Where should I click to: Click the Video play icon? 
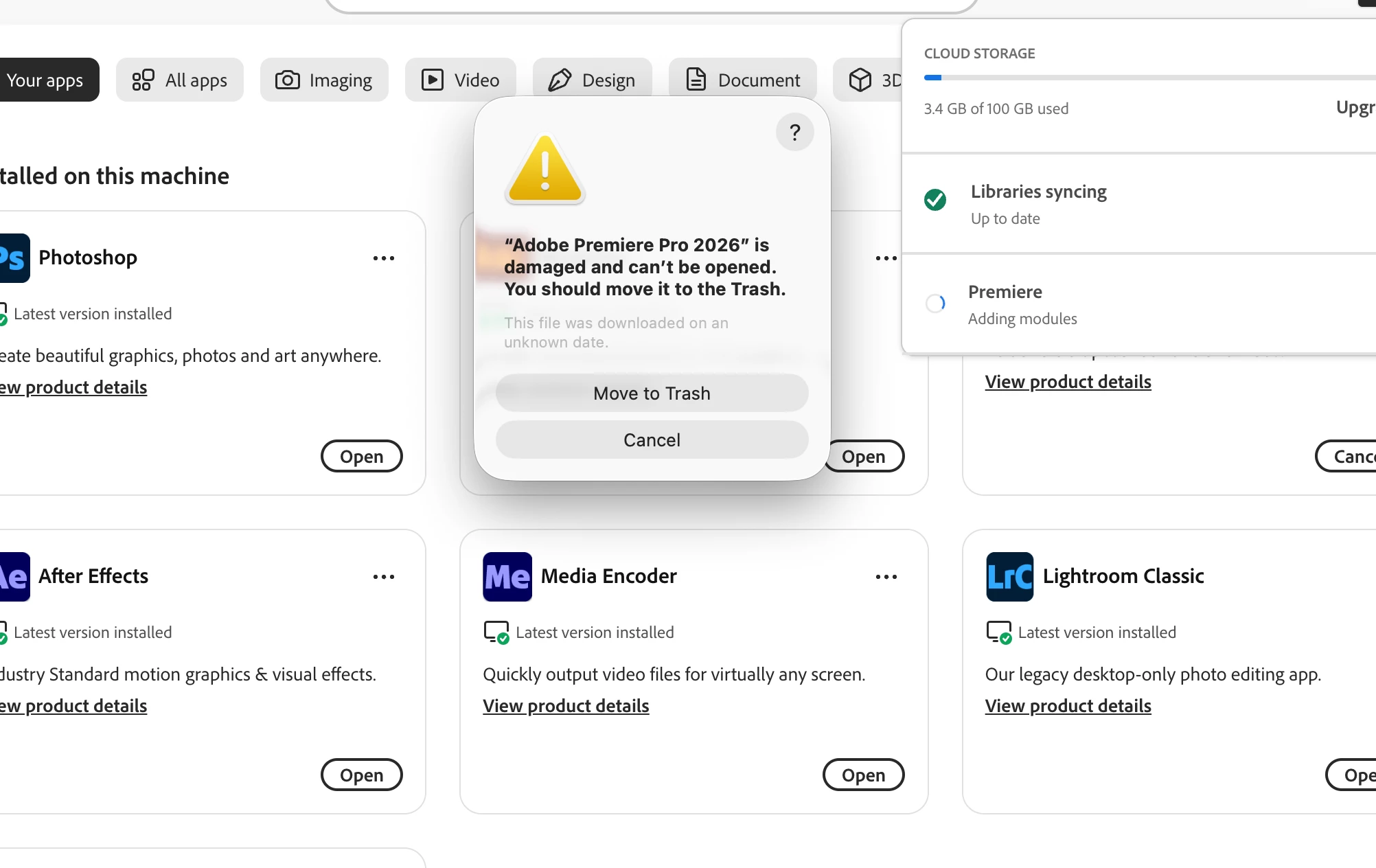pos(433,80)
